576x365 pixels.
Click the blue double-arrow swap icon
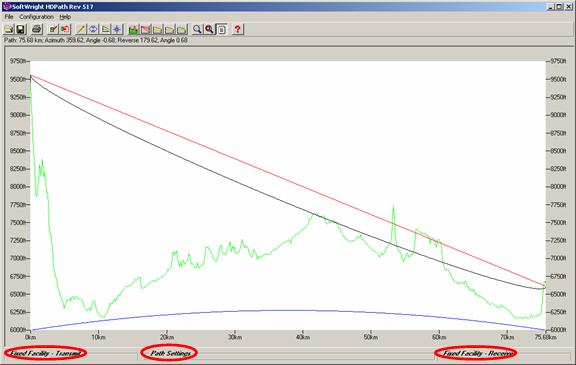pyautogui.click(x=93, y=29)
